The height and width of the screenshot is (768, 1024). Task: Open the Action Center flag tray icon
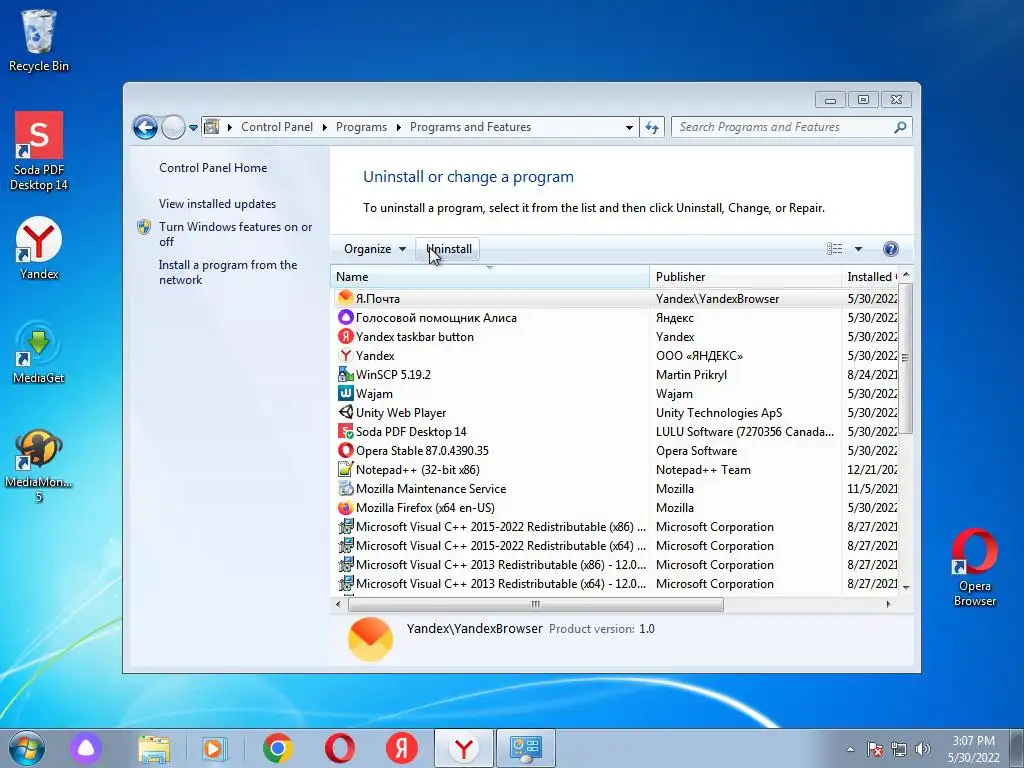click(875, 749)
